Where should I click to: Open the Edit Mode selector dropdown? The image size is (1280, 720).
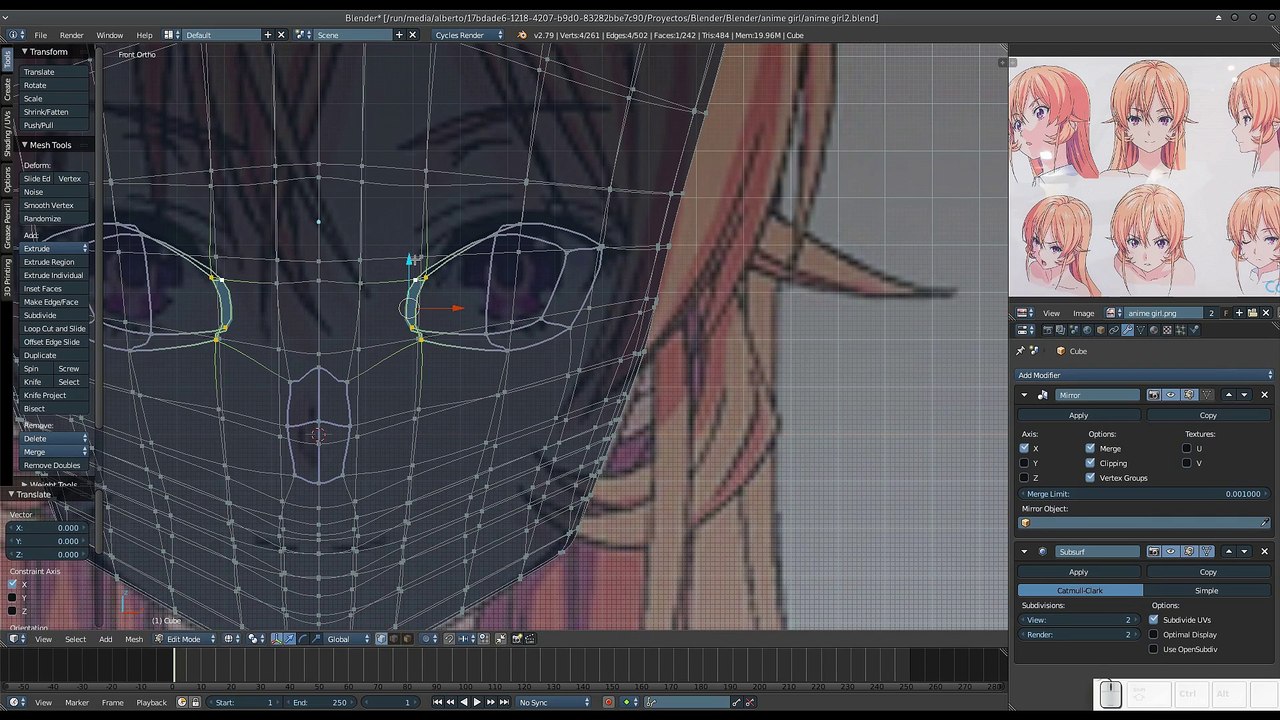[185, 639]
